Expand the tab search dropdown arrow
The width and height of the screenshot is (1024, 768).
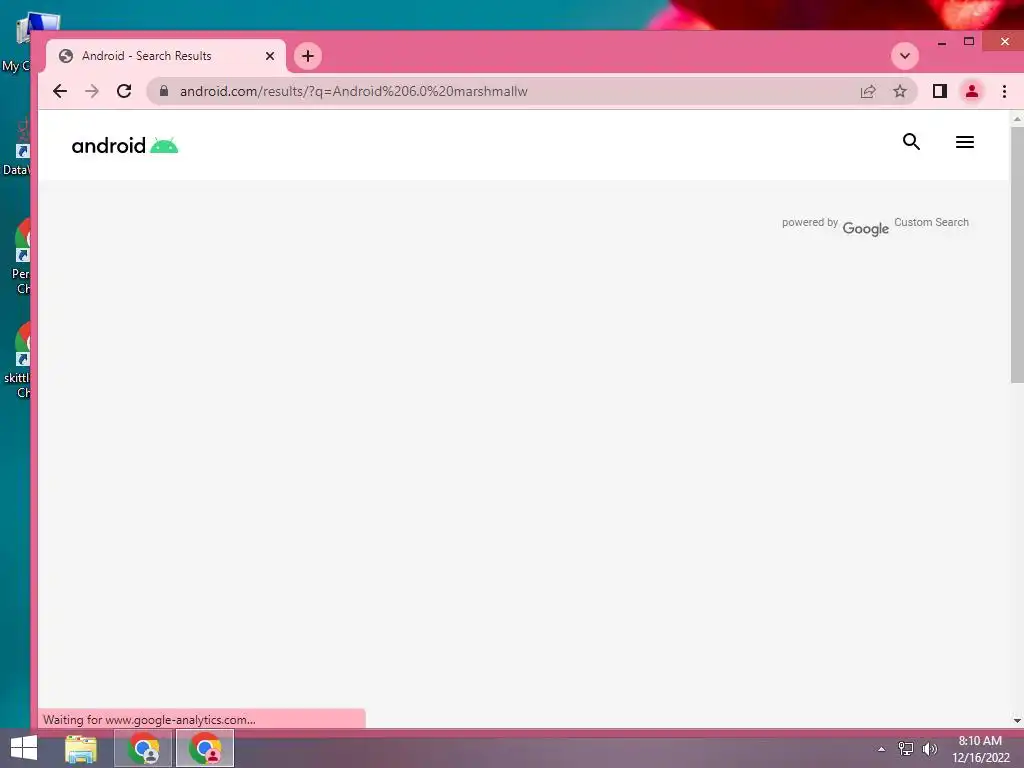pyautogui.click(x=904, y=56)
